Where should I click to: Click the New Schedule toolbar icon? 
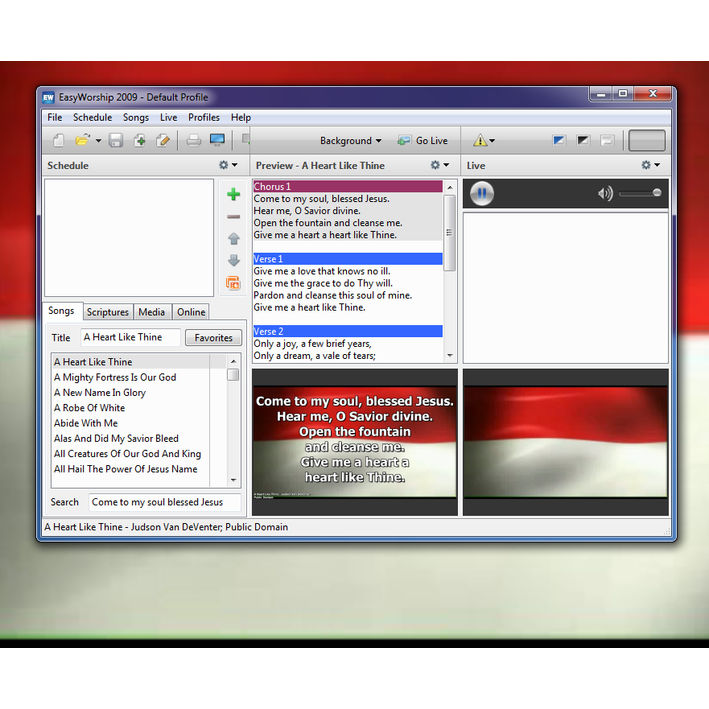click(58, 141)
